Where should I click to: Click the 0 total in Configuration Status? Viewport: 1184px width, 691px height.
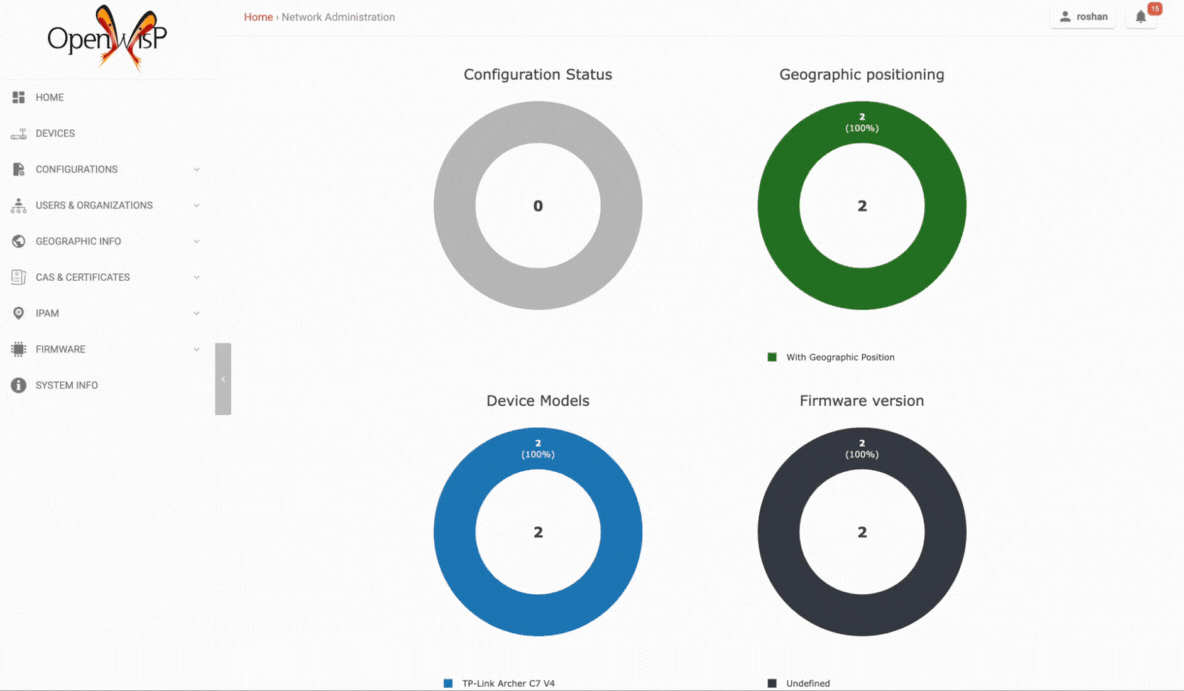tap(538, 205)
